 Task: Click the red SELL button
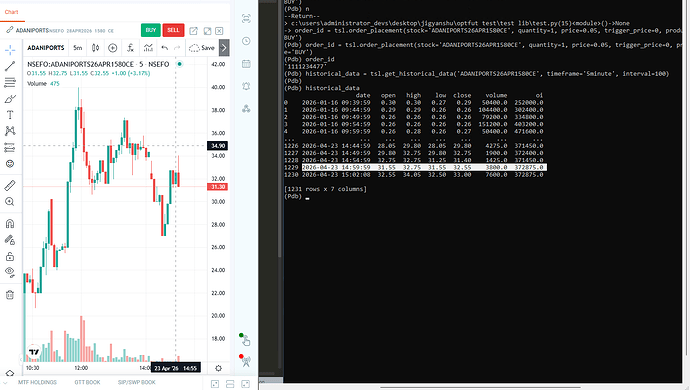(173, 30)
